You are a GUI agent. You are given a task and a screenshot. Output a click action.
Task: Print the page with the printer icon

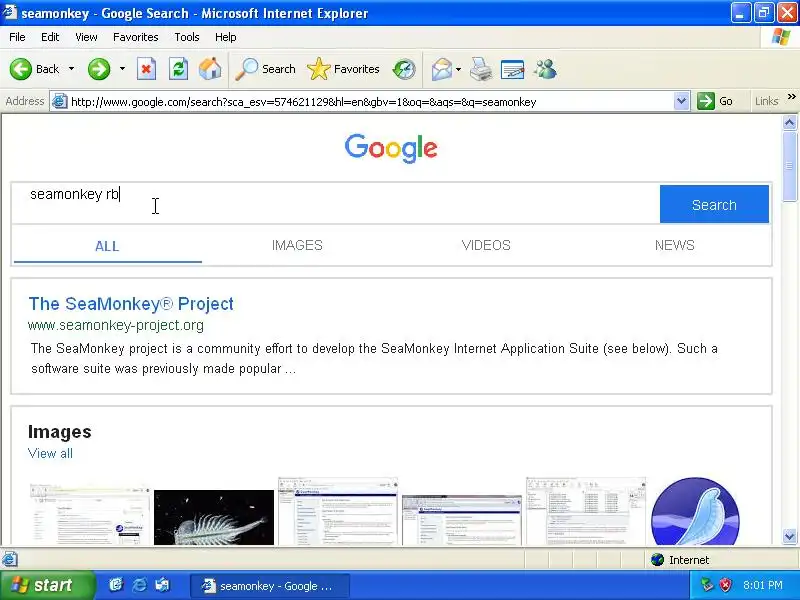(x=481, y=69)
